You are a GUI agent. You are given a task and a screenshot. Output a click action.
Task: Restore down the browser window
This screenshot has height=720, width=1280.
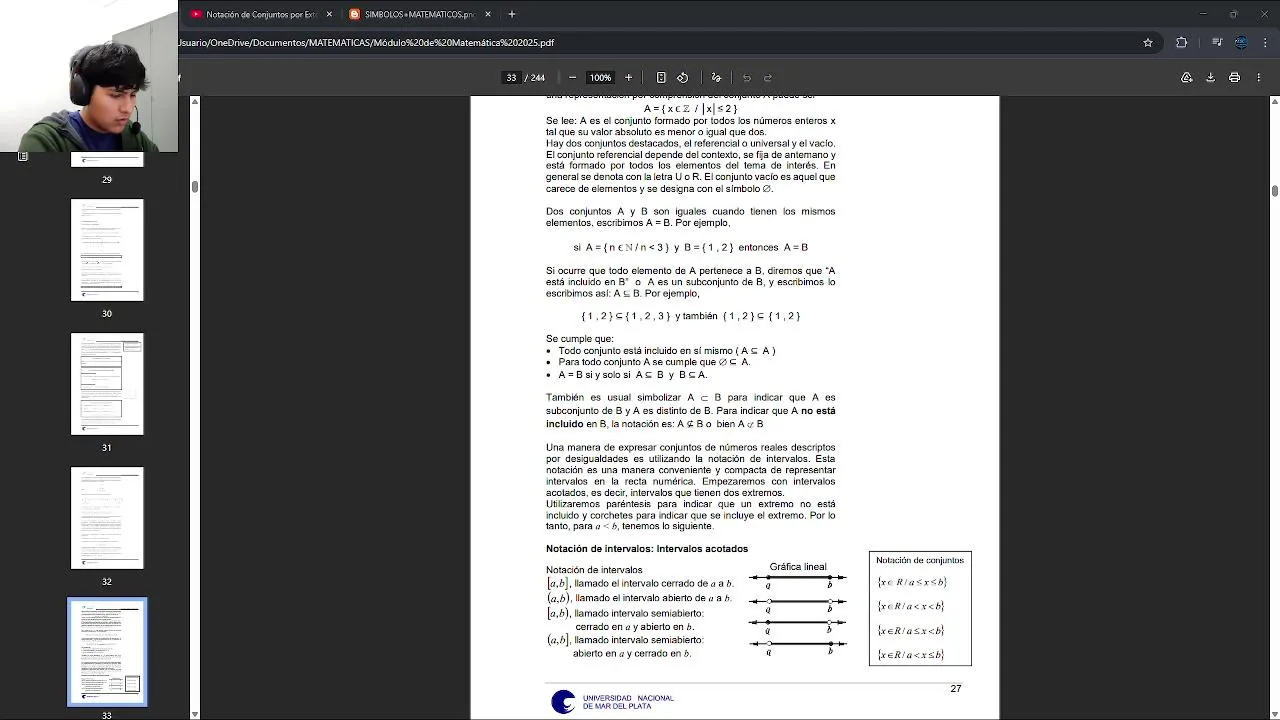point(1233,14)
